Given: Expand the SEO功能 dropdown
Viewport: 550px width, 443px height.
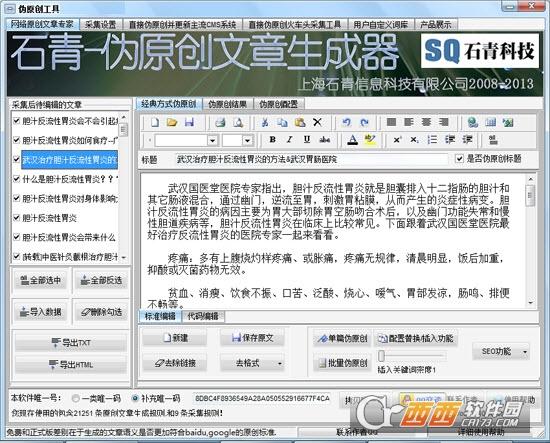Looking at the screenshot, I should pos(525,351).
